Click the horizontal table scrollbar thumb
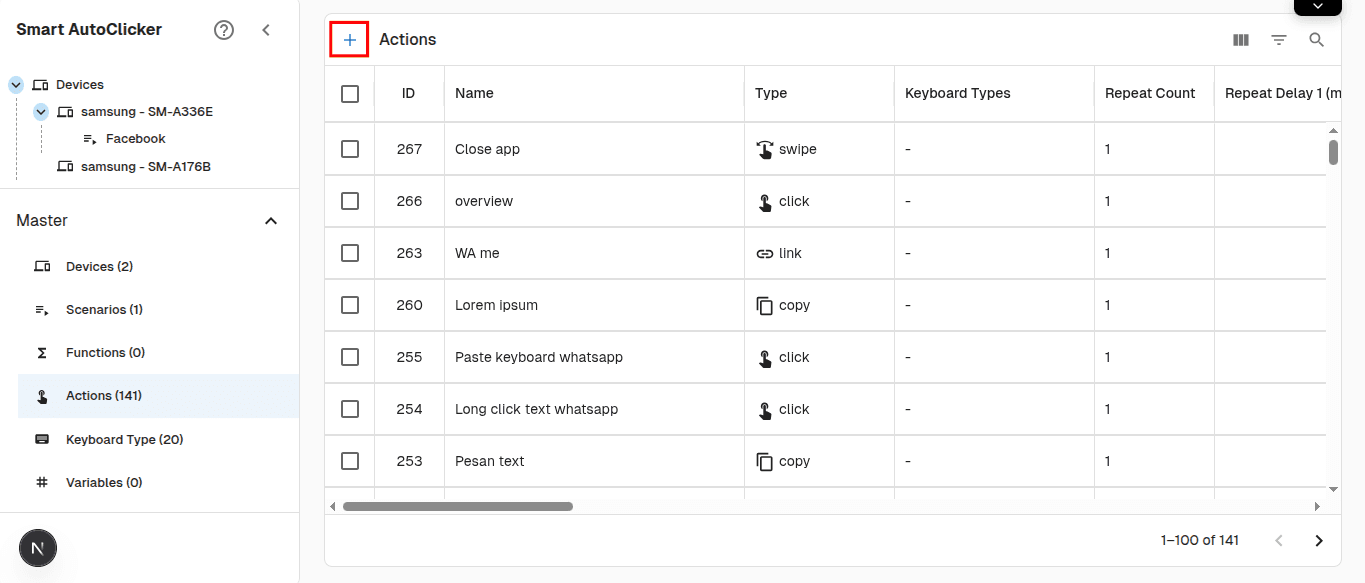The height and width of the screenshot is (583, 1365). pyautogui.click(x=457, y=506)
